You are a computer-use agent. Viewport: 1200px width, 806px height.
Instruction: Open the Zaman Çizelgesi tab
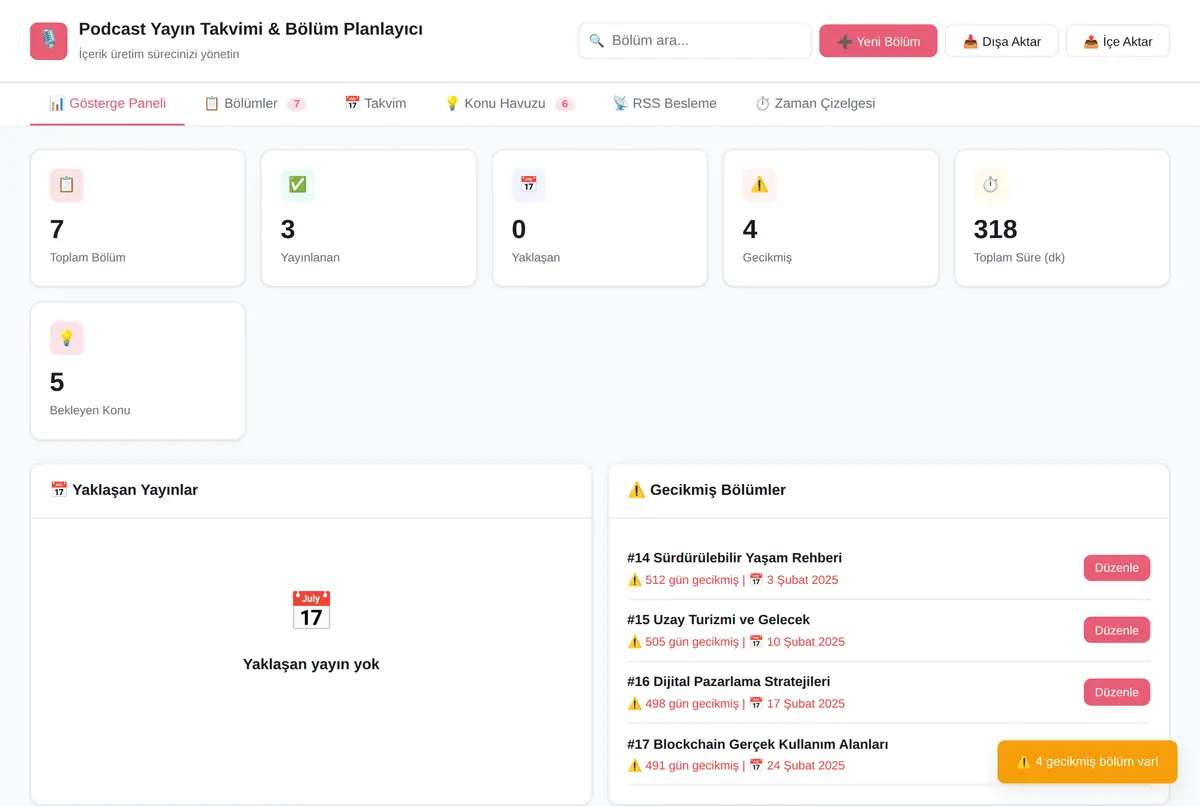tap(815, 103)
